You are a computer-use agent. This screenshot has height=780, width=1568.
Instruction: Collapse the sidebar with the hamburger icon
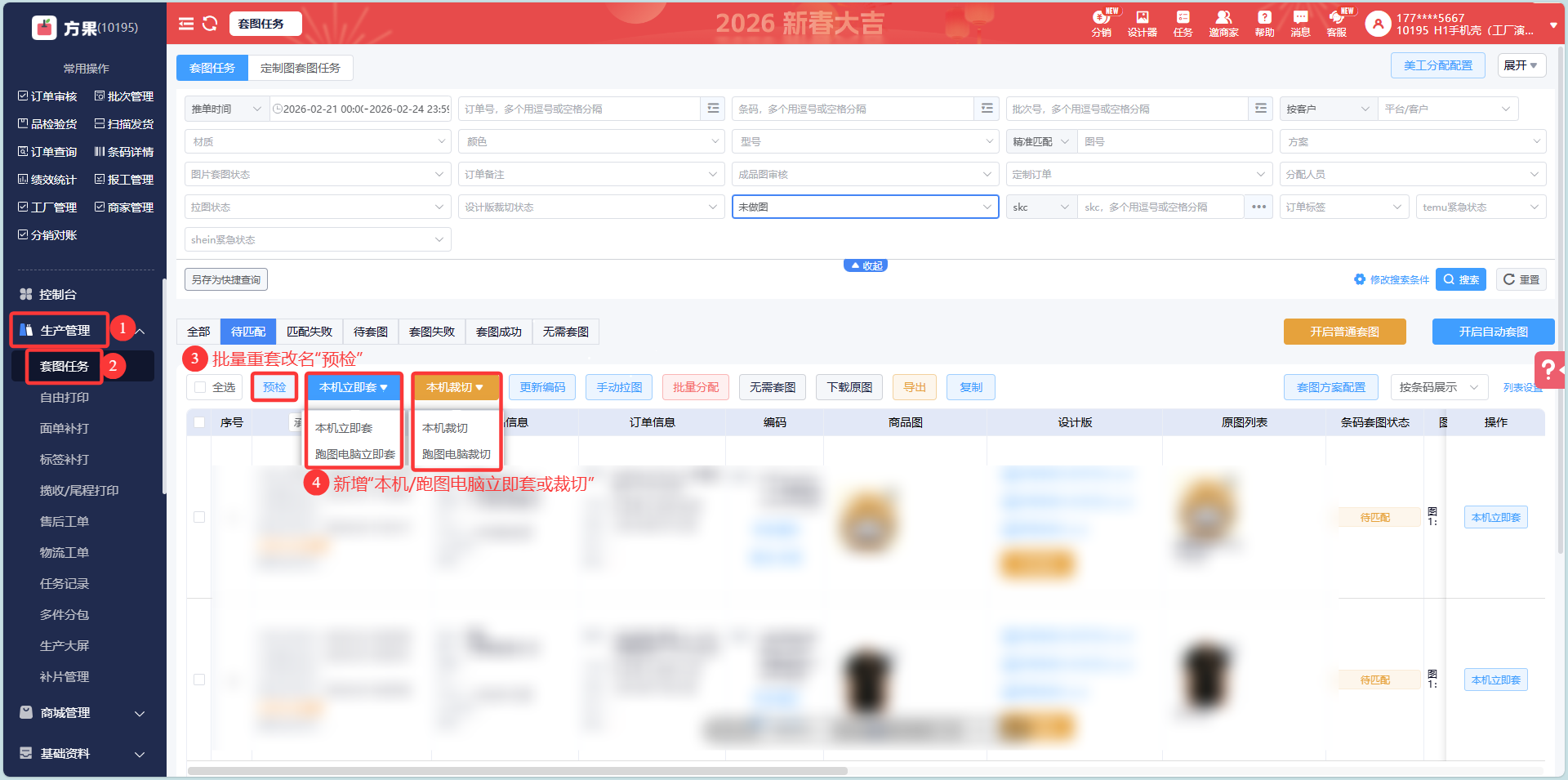click(x=186, y=24)
